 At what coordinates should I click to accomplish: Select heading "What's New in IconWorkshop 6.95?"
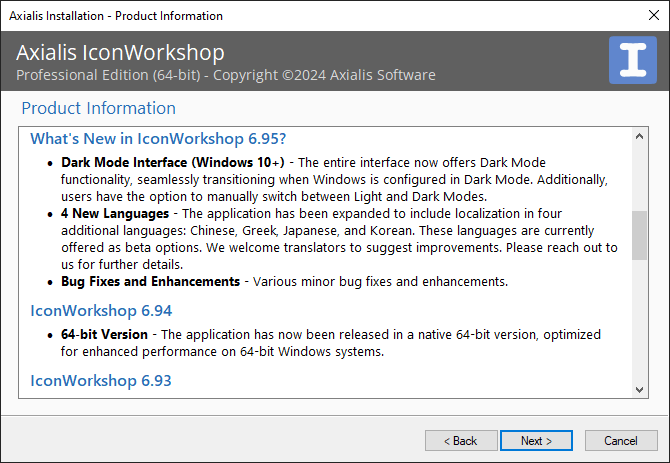[x=158, y=139]
